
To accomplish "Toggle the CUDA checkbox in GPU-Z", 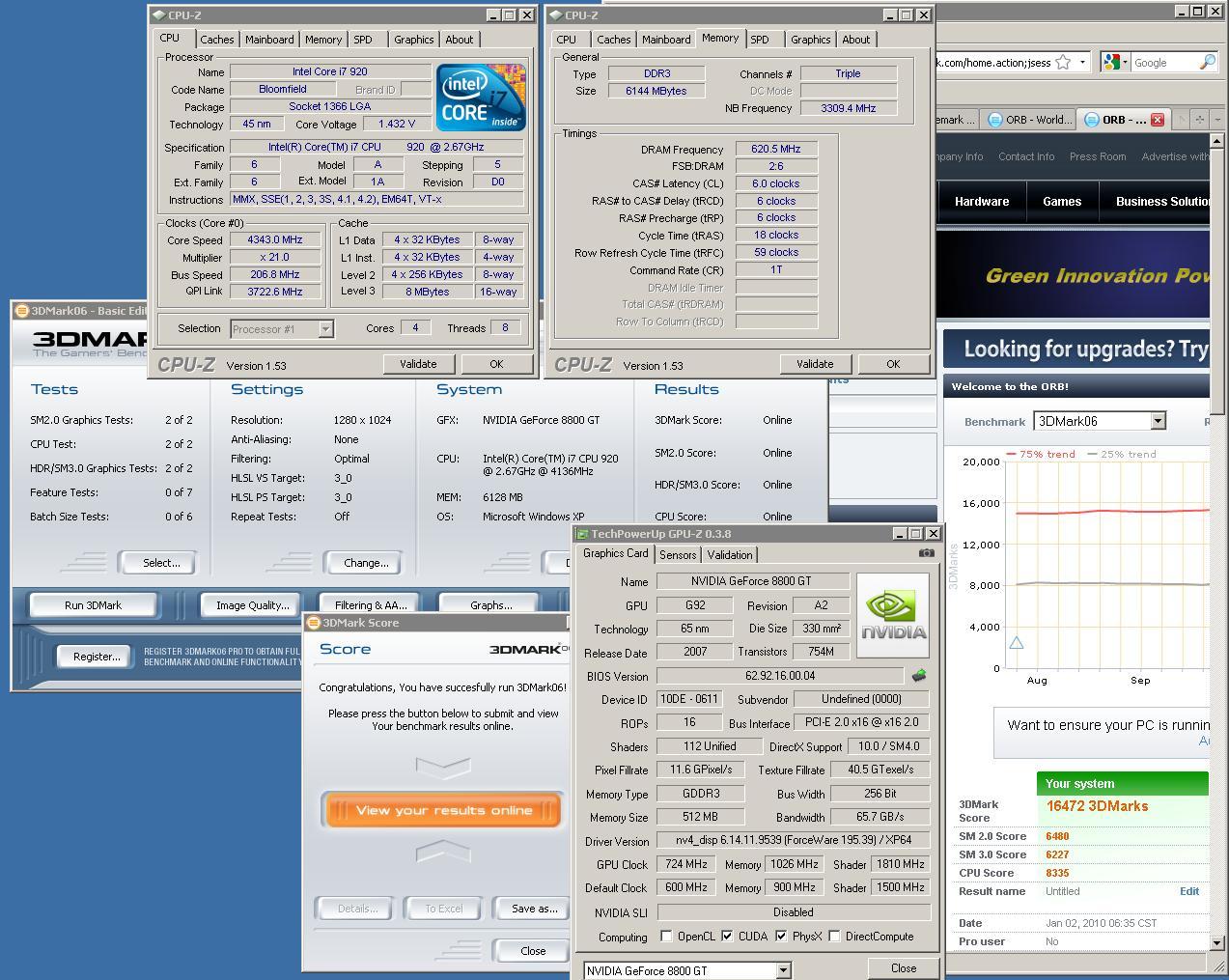I will click(727, 937).
